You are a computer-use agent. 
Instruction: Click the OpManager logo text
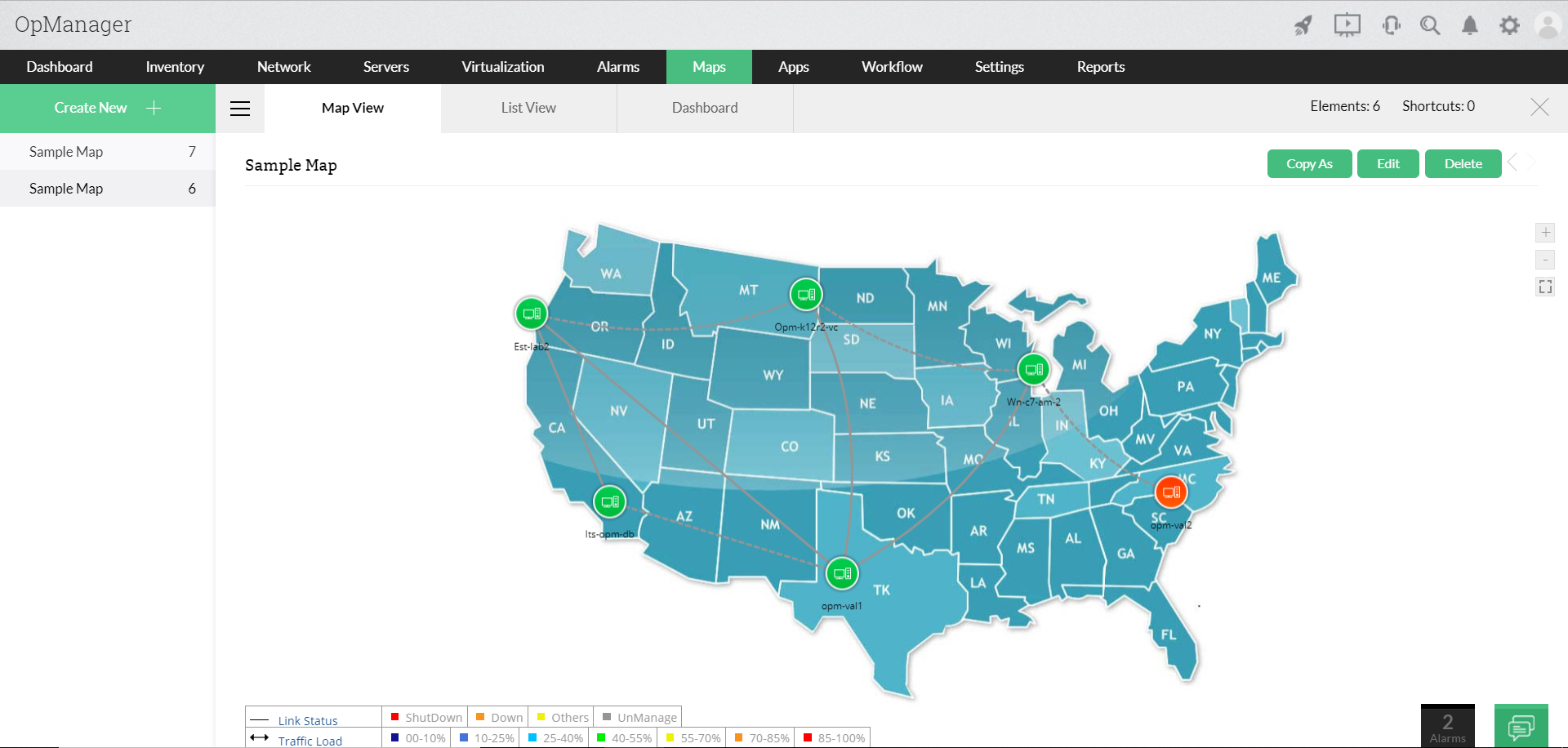tap(73, 25)
